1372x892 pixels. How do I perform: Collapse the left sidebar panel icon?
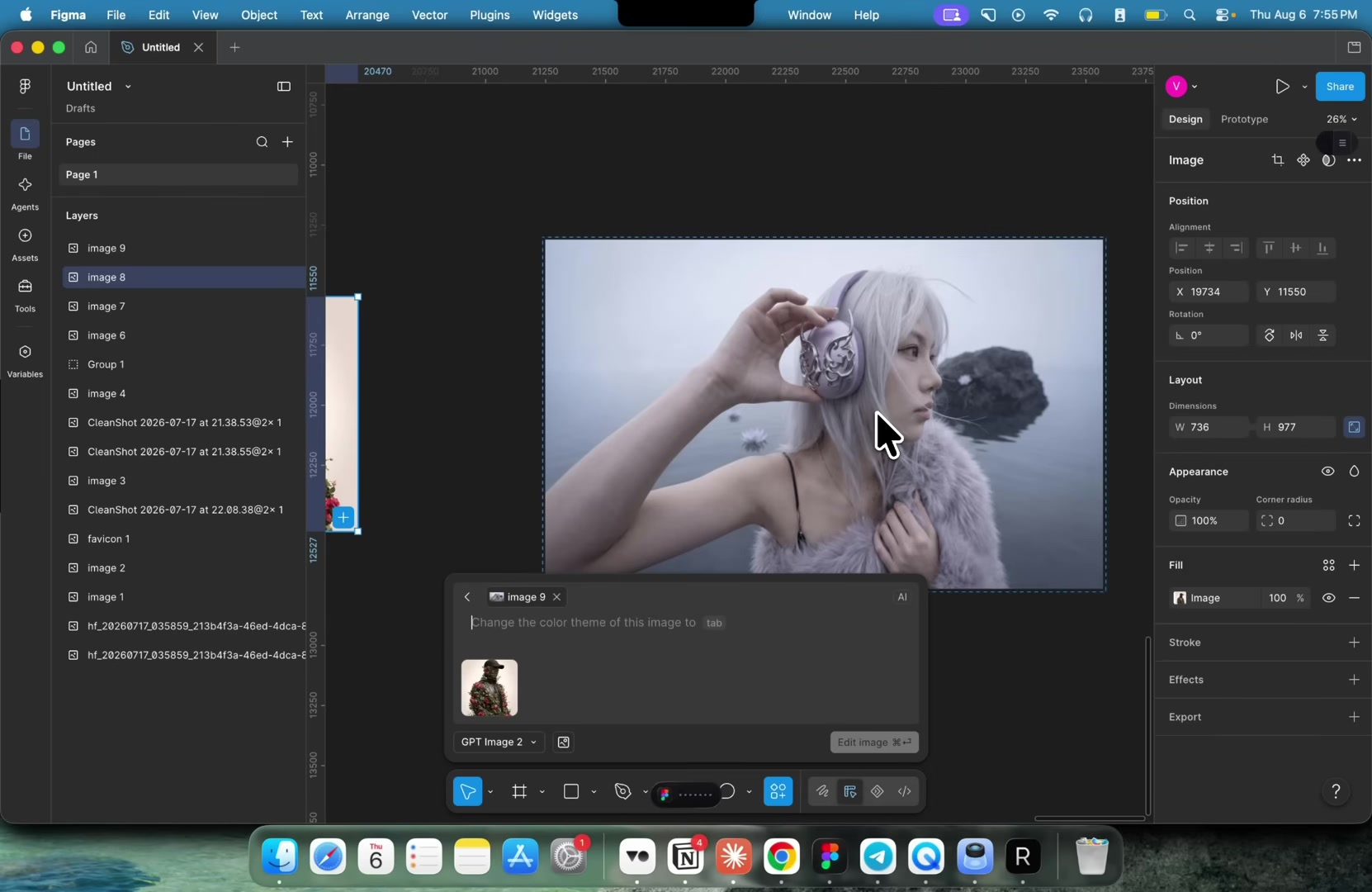tap(284, 86)
